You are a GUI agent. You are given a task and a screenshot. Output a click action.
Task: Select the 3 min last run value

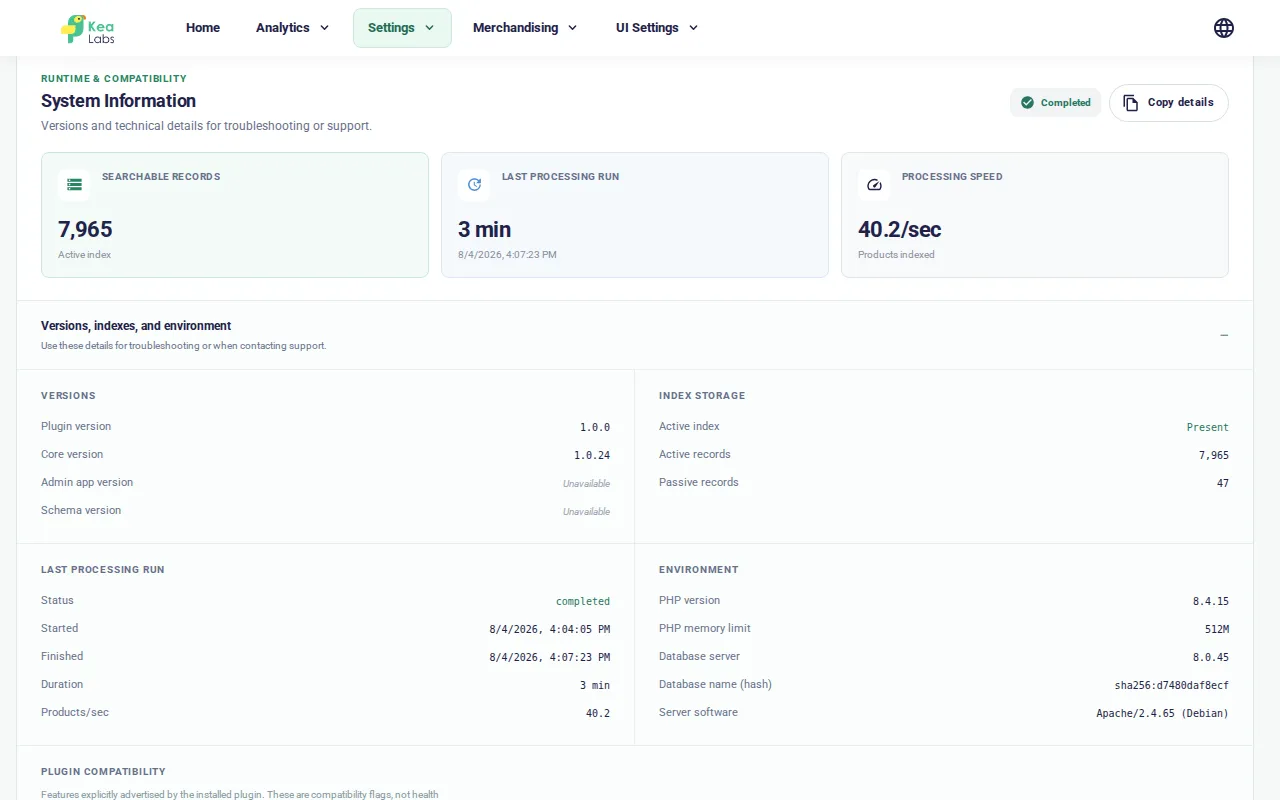click(x=485, y=229)
